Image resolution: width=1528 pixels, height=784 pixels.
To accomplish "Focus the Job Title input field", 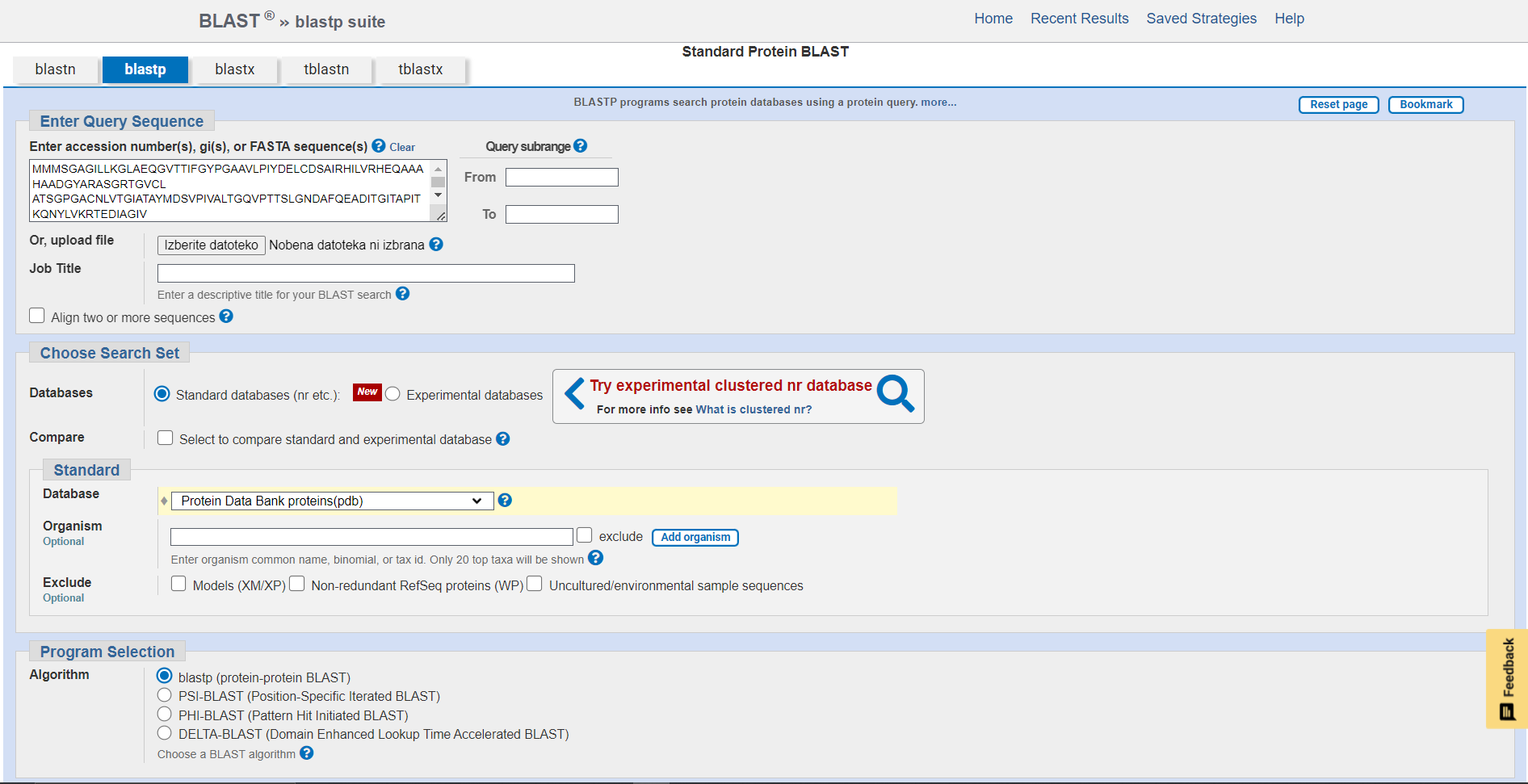I will pos(366,273).
